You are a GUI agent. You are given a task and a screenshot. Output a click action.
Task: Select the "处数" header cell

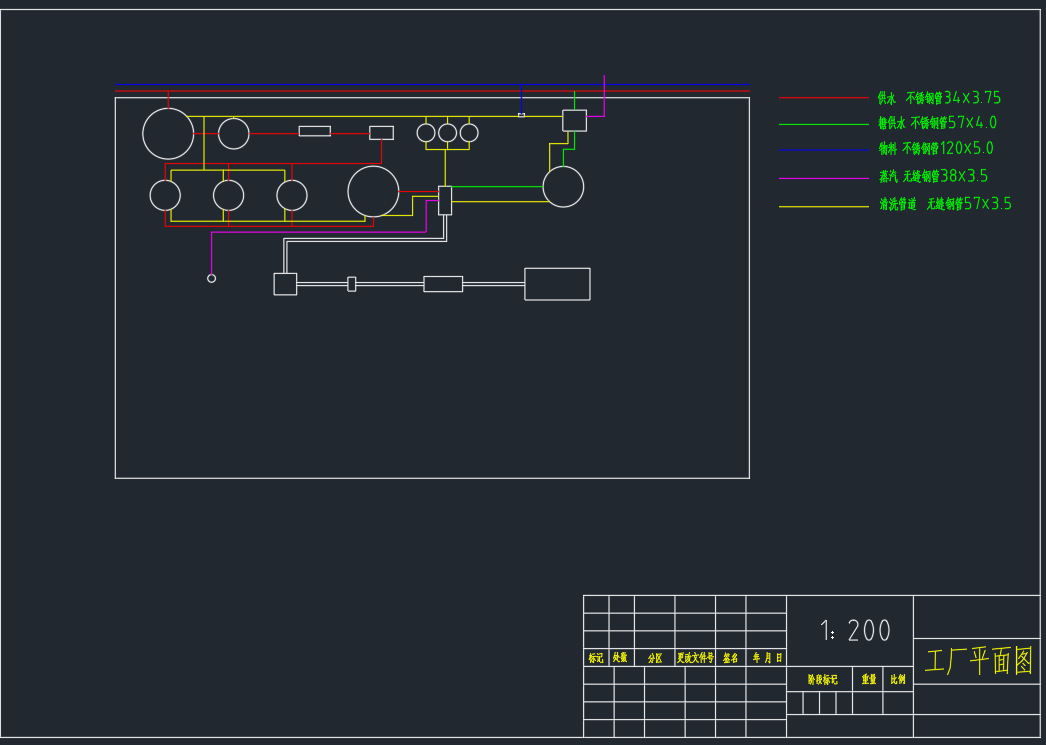(620, 658)
